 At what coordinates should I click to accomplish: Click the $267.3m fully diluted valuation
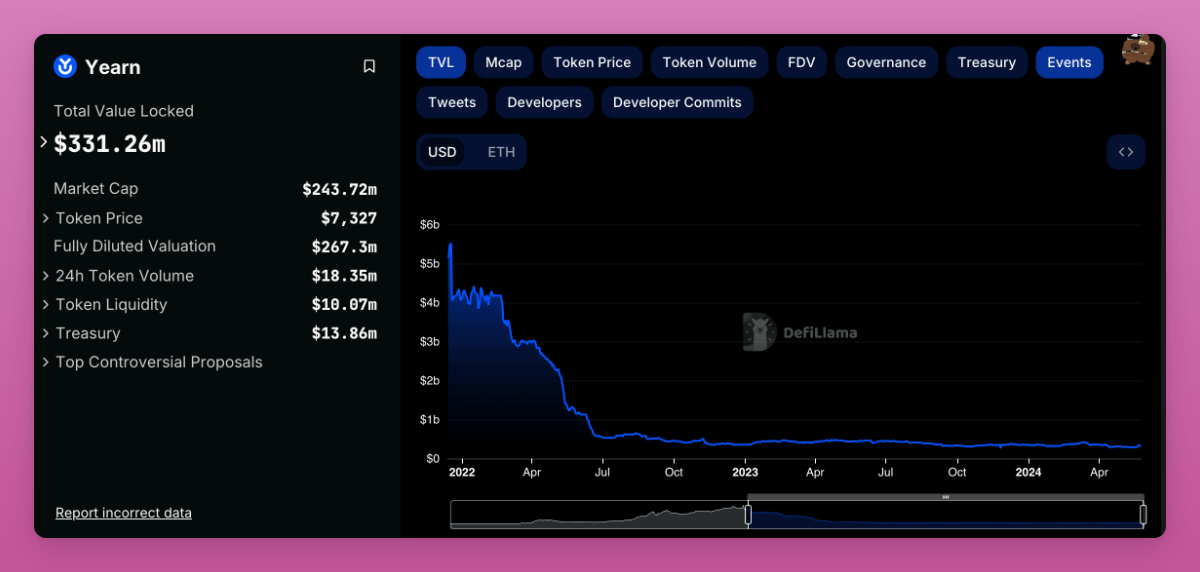click(344, 246)
